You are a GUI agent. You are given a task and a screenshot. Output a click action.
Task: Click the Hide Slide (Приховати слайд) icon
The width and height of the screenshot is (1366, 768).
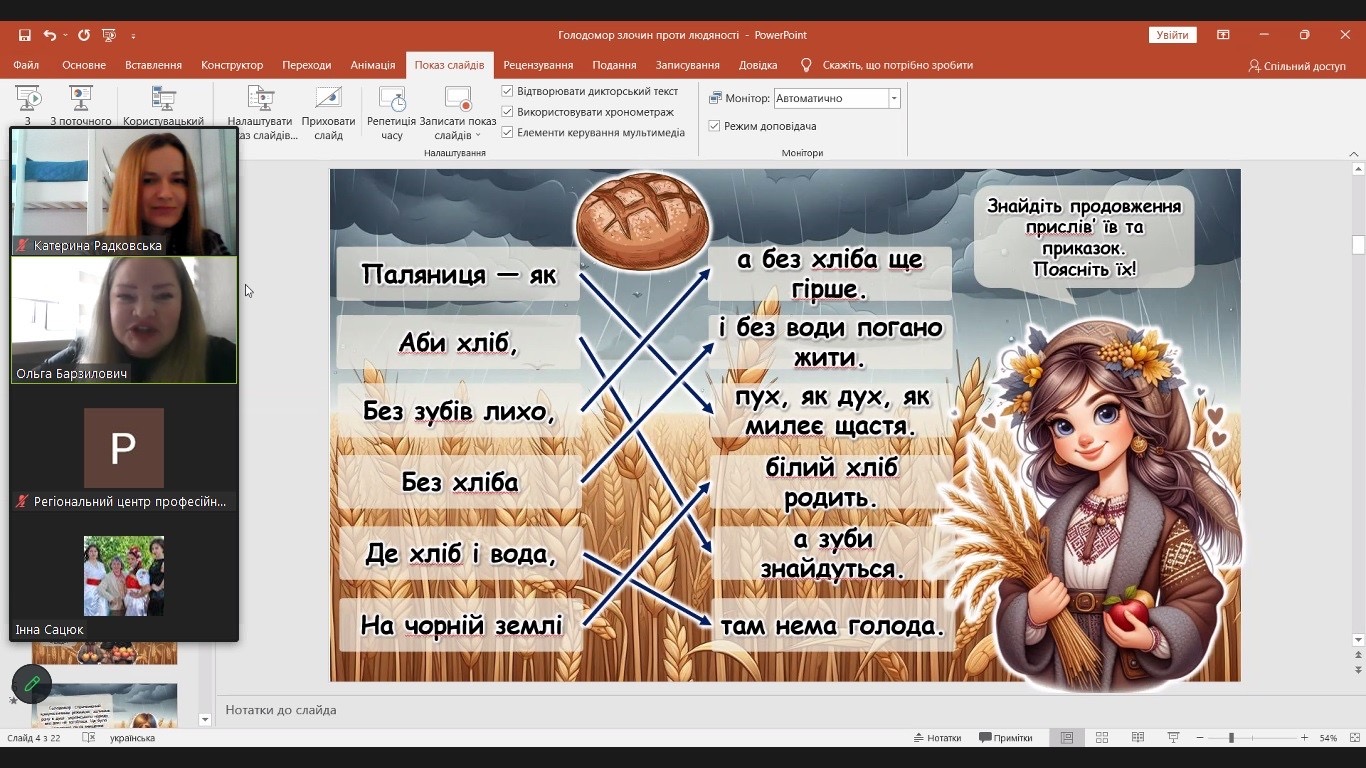328,99
